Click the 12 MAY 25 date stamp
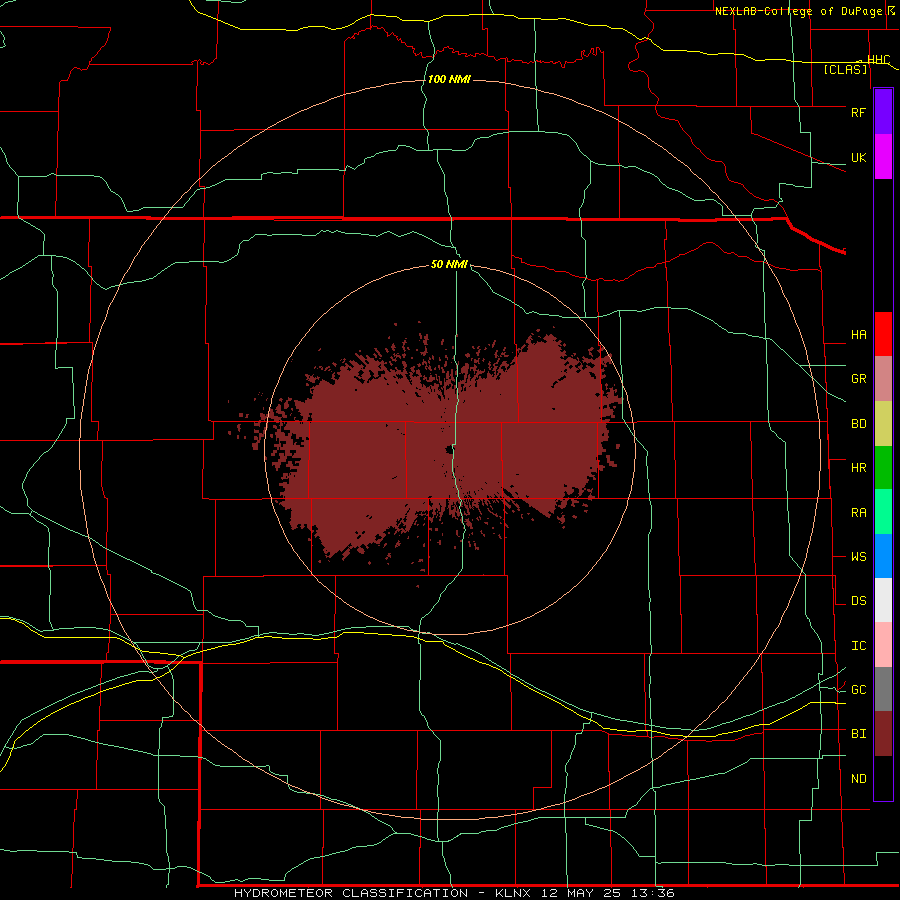 click(583, 893)
